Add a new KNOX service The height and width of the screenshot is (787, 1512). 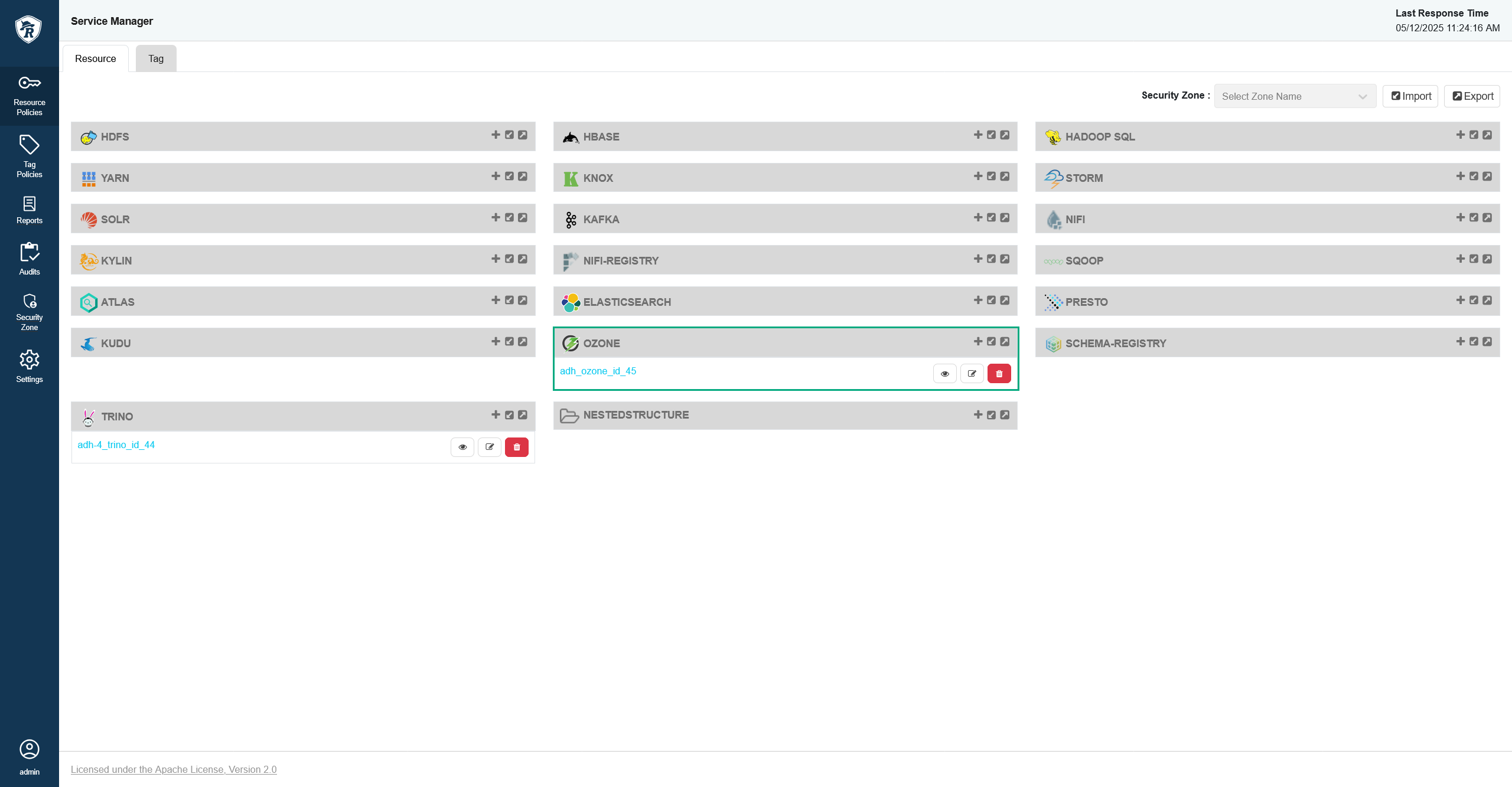978,177
